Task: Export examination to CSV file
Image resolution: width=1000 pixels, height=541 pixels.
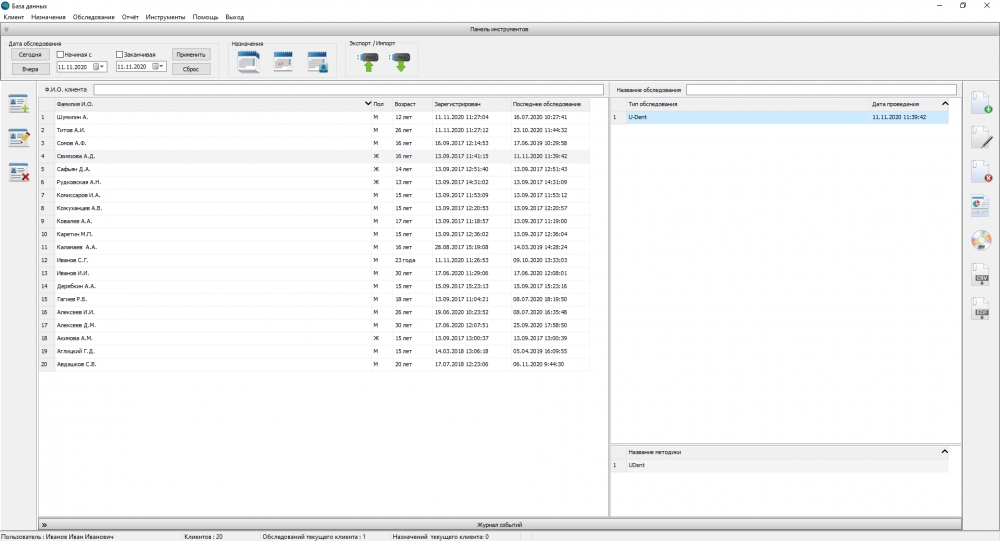Action: click(x=981, y=275)
